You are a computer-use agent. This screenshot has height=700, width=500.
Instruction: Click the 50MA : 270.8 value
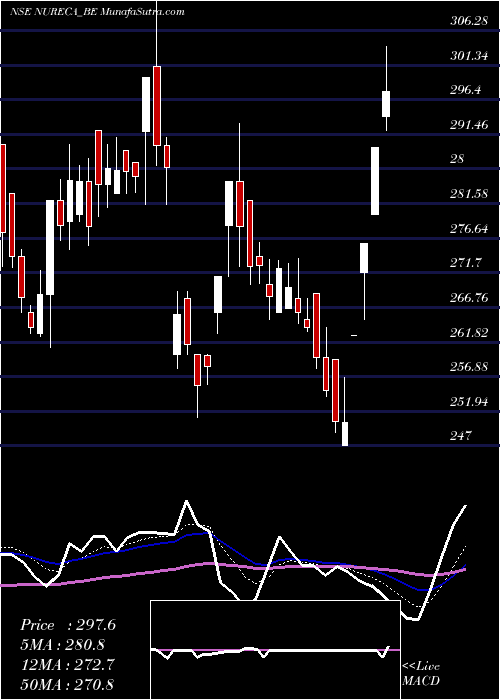[x=67, y=684]
